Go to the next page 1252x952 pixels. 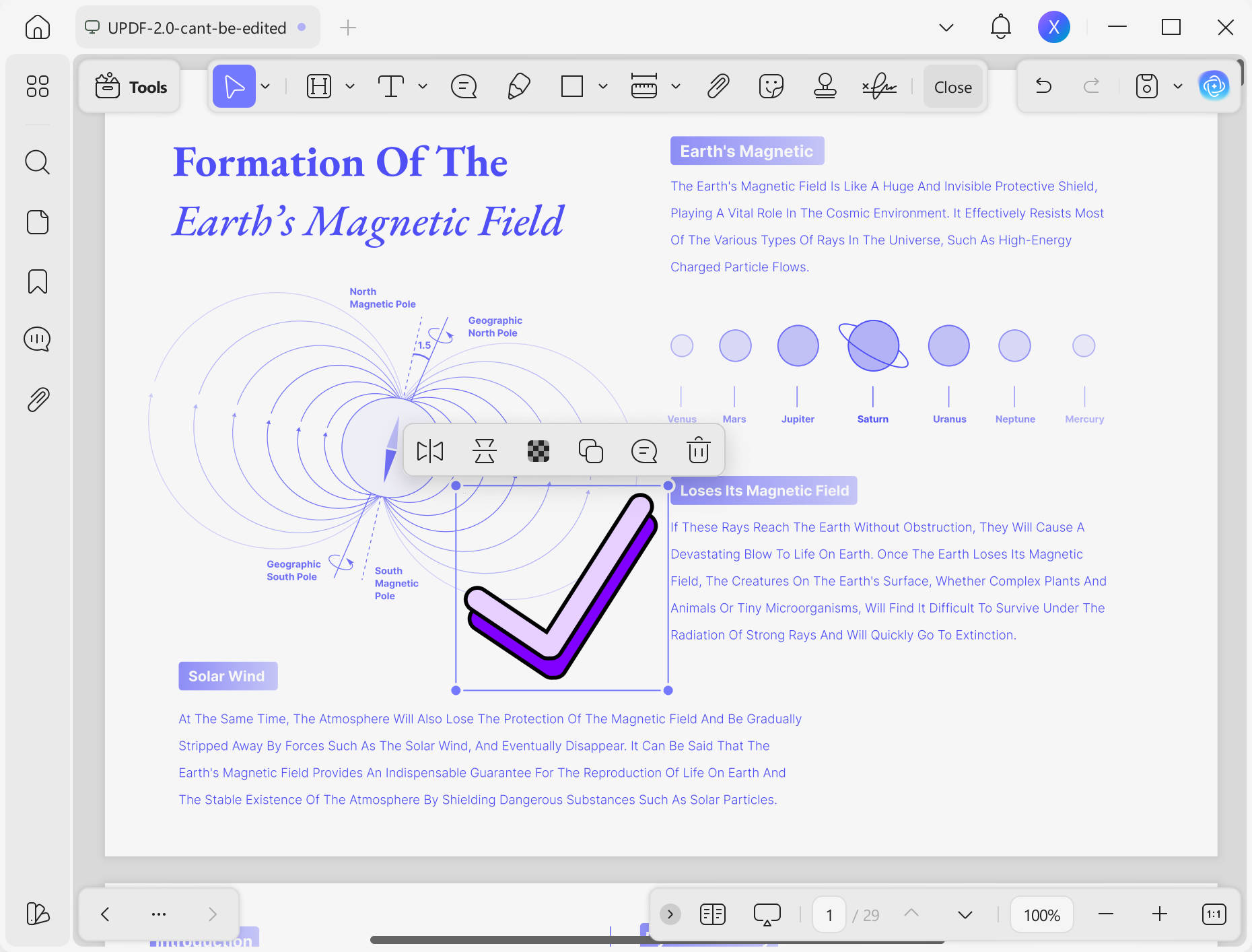click(x=965, y=914)
